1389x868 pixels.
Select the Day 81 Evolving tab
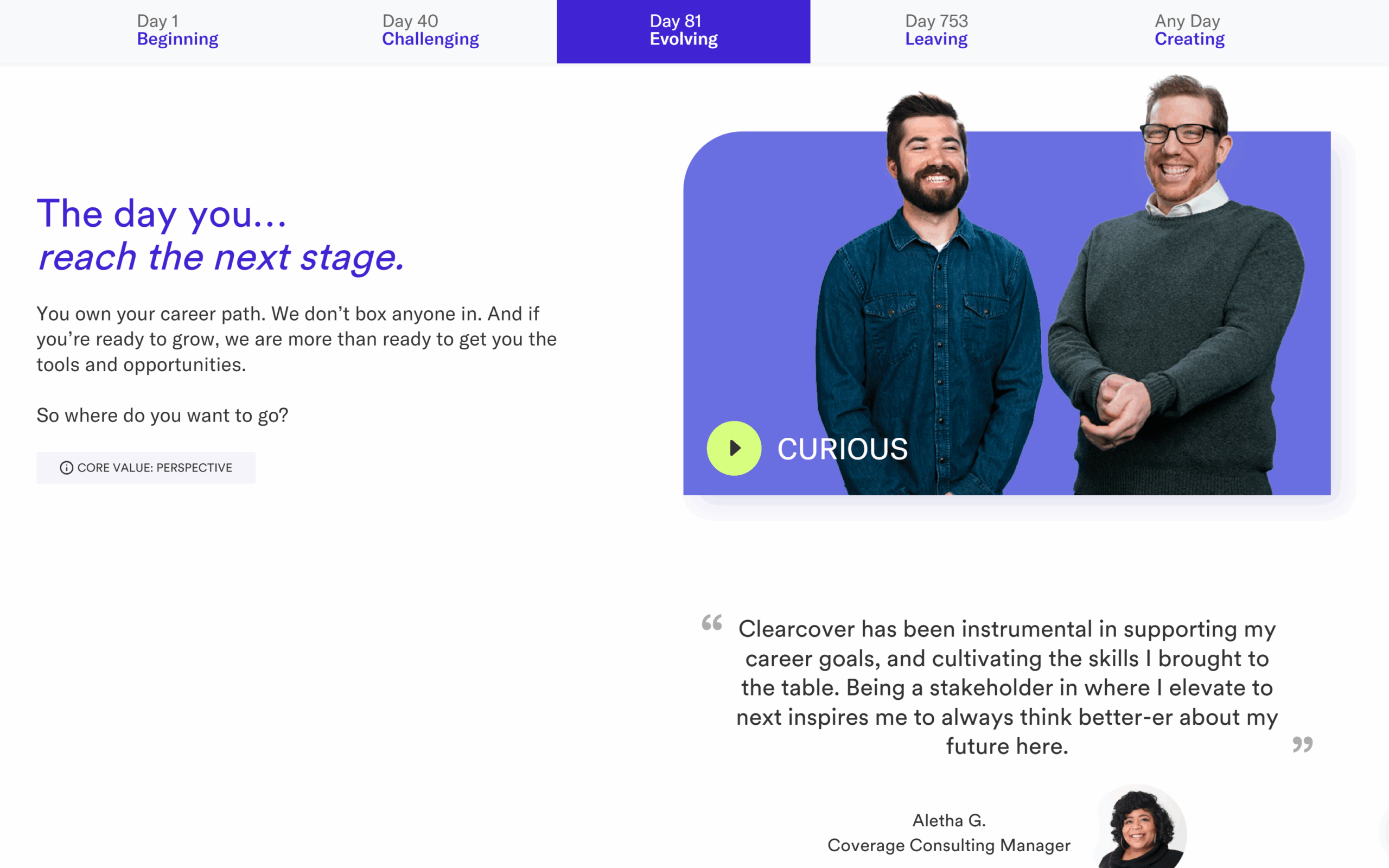[684, 30]
